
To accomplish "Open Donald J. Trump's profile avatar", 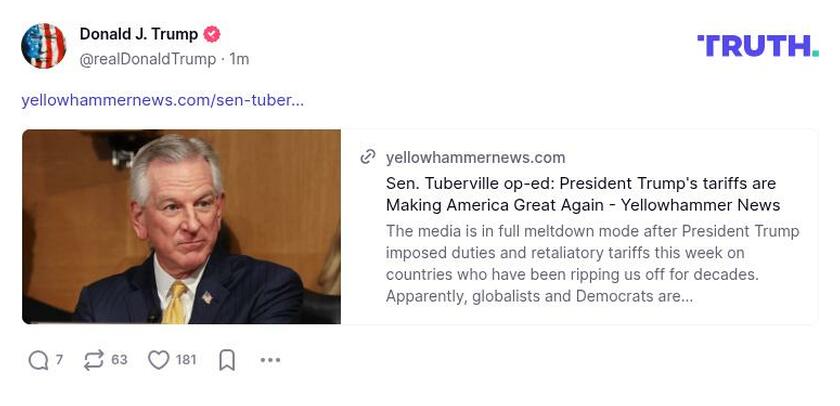I will pyautogui.click(x=43, y=46).
